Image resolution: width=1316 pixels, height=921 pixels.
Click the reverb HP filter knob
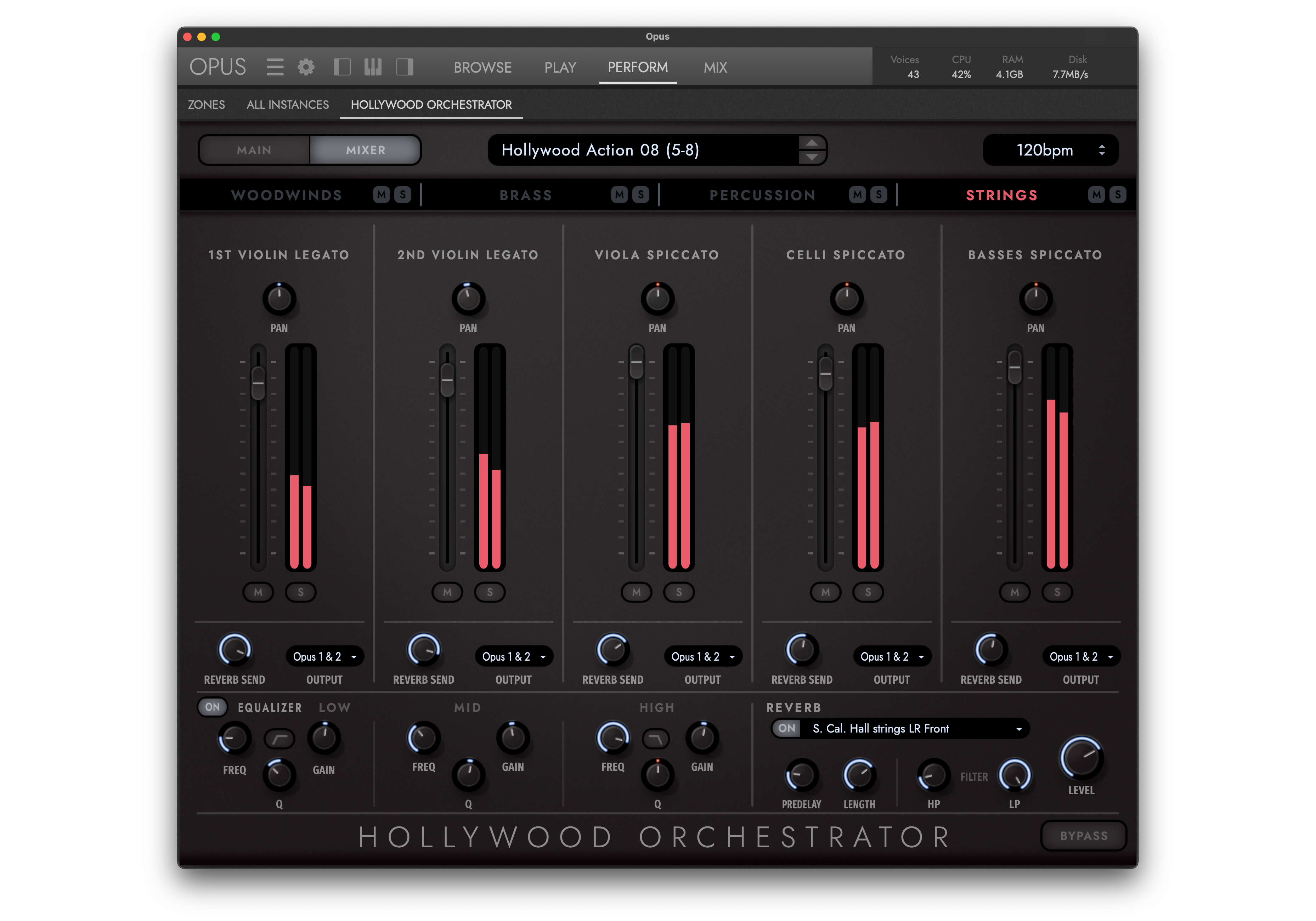tap(934, 775)
